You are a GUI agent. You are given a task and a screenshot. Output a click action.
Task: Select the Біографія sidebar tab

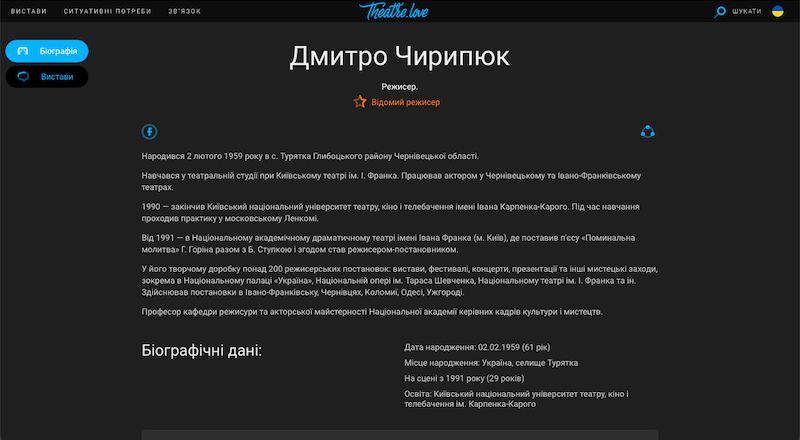[x=47, y=51]
